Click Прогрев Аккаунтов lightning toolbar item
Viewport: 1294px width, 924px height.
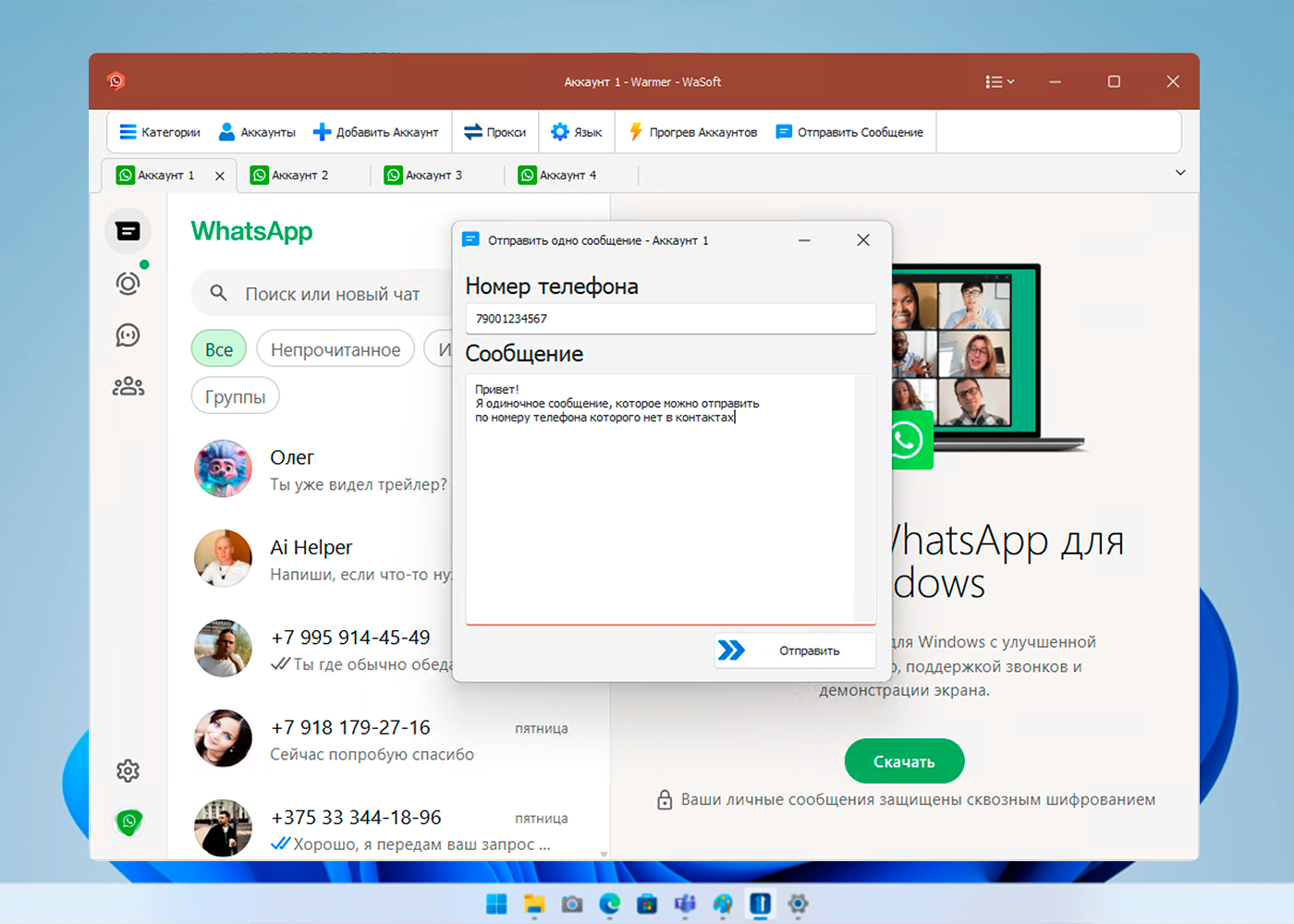(x=692, y=132)
